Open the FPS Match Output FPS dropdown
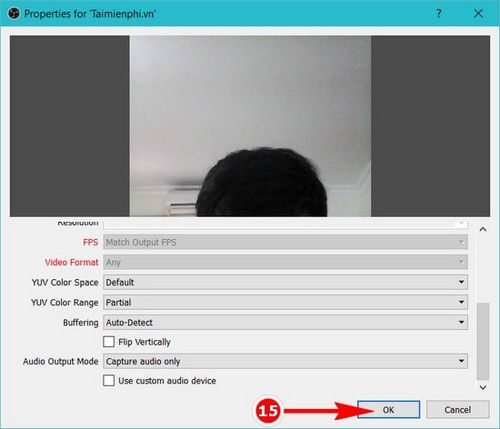 (285, 242)
